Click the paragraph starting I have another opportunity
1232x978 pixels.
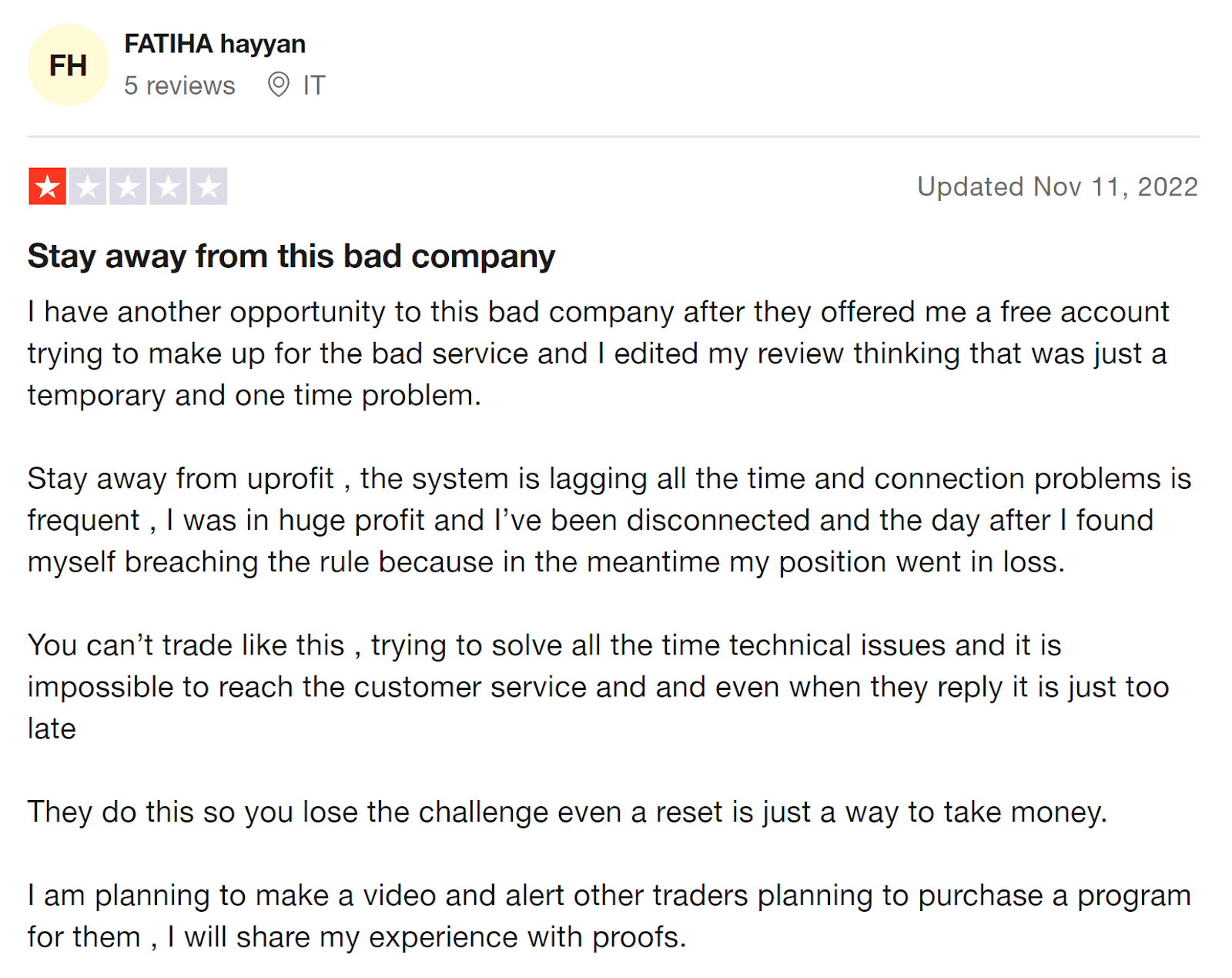(x=598, y=353)
